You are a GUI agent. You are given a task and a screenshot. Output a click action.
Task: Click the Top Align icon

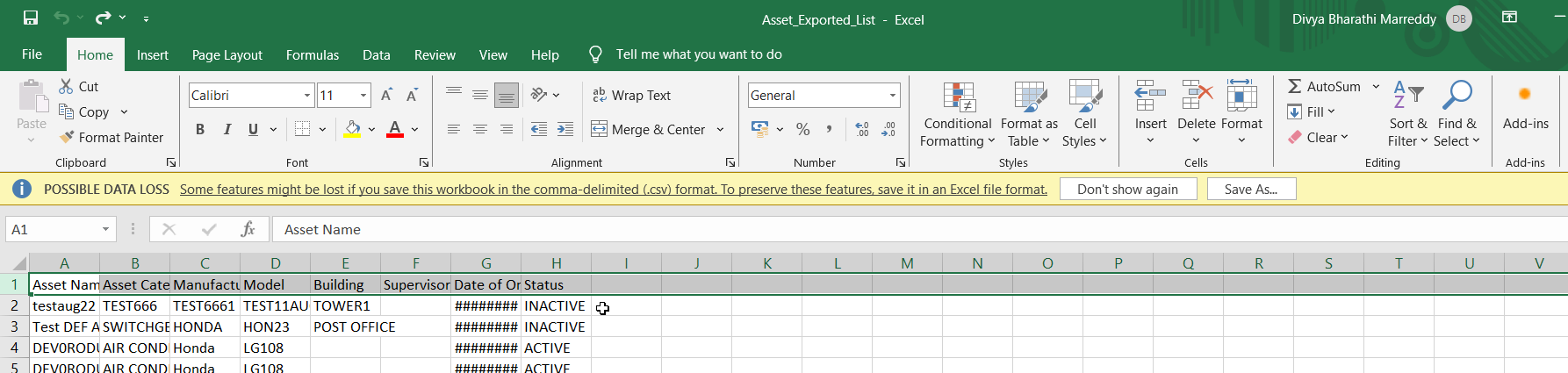pyautogui.click(x=454, y=94)
